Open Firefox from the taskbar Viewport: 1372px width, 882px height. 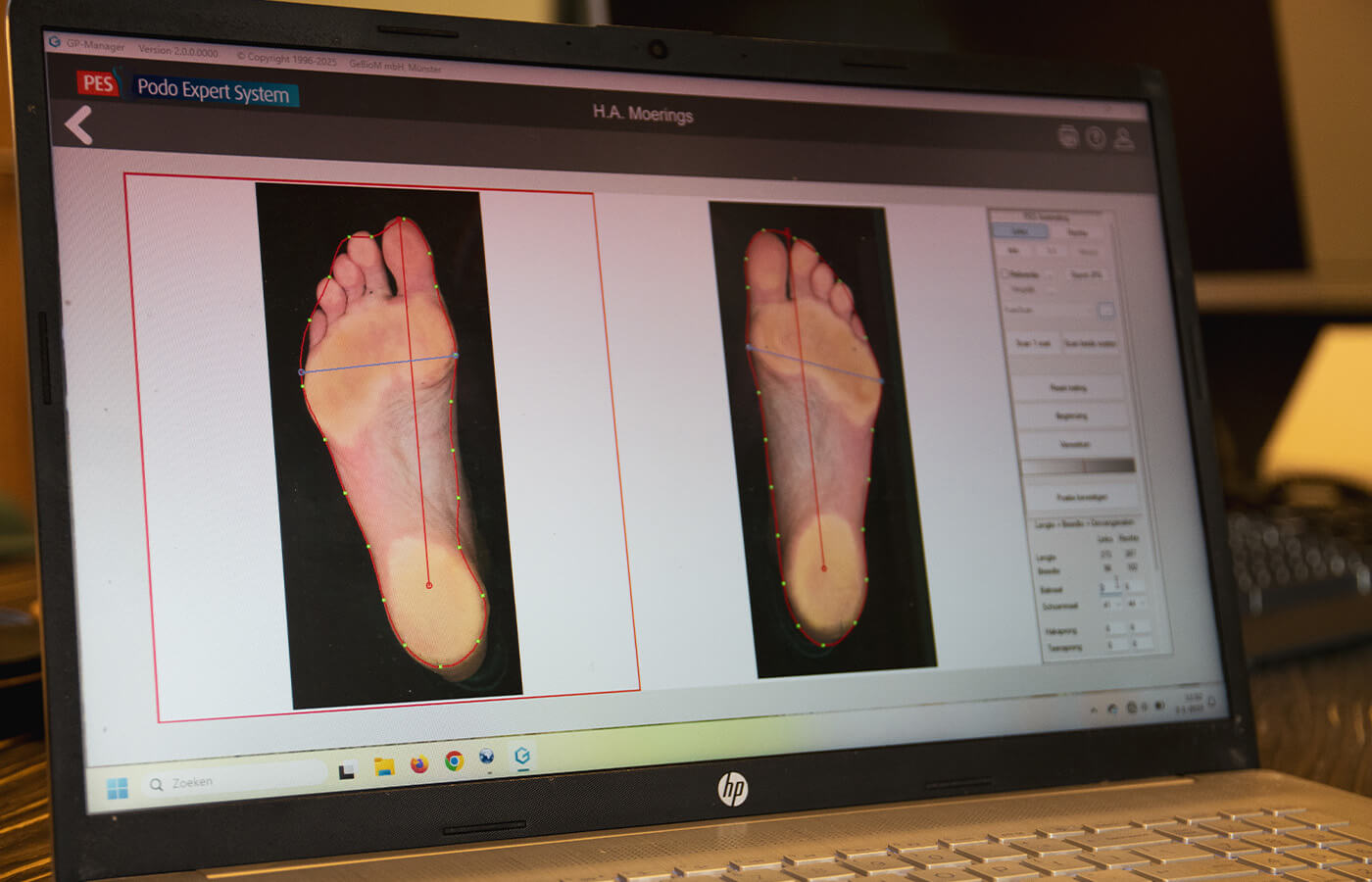[419, 764]
